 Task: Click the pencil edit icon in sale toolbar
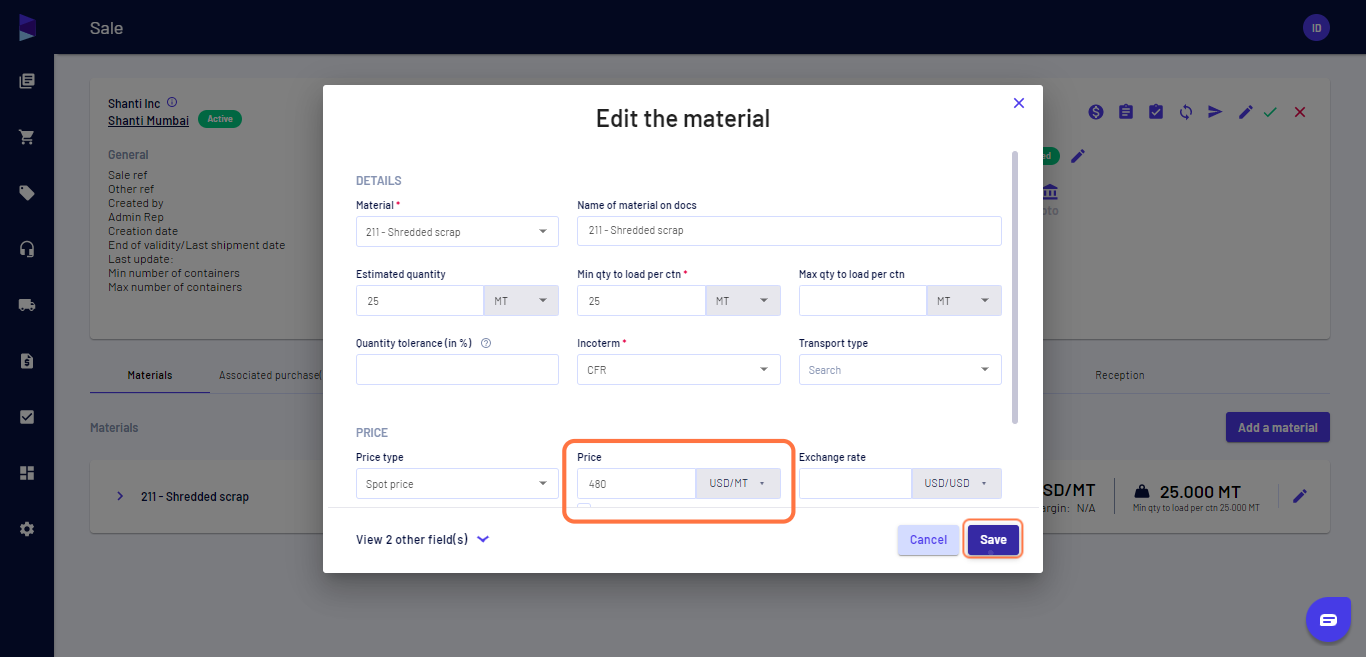pyautogui.click(x=1245, y=112)
